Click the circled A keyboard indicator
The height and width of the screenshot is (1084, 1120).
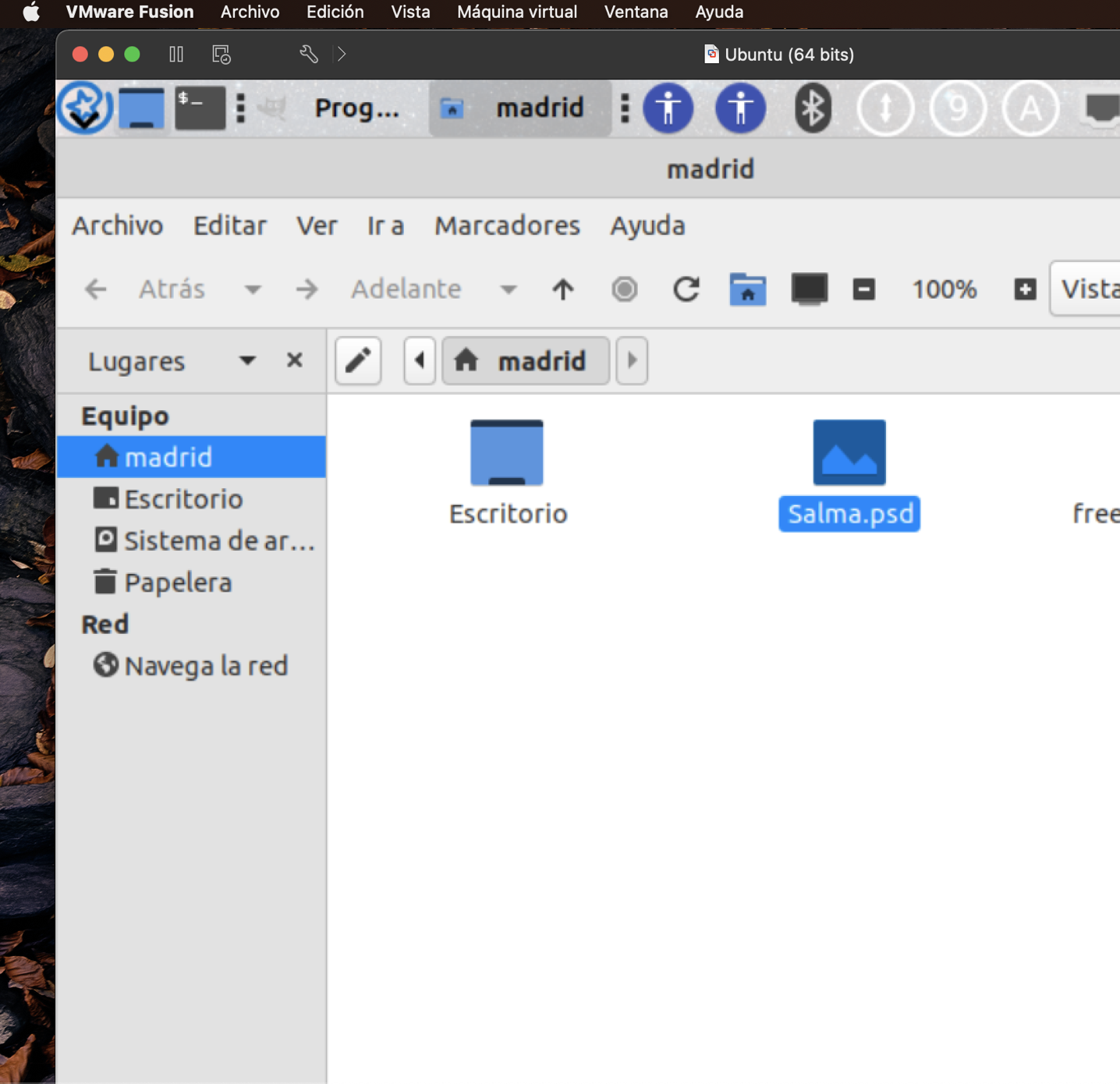click(x=1030, y=108)
